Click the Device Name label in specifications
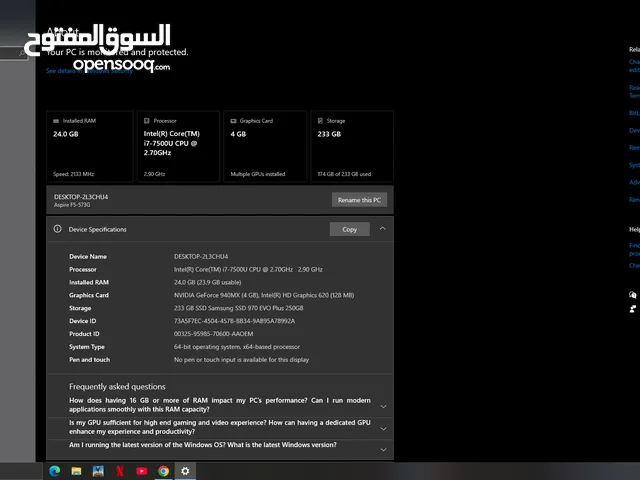 pyautogui.click(x=88, y=257)
